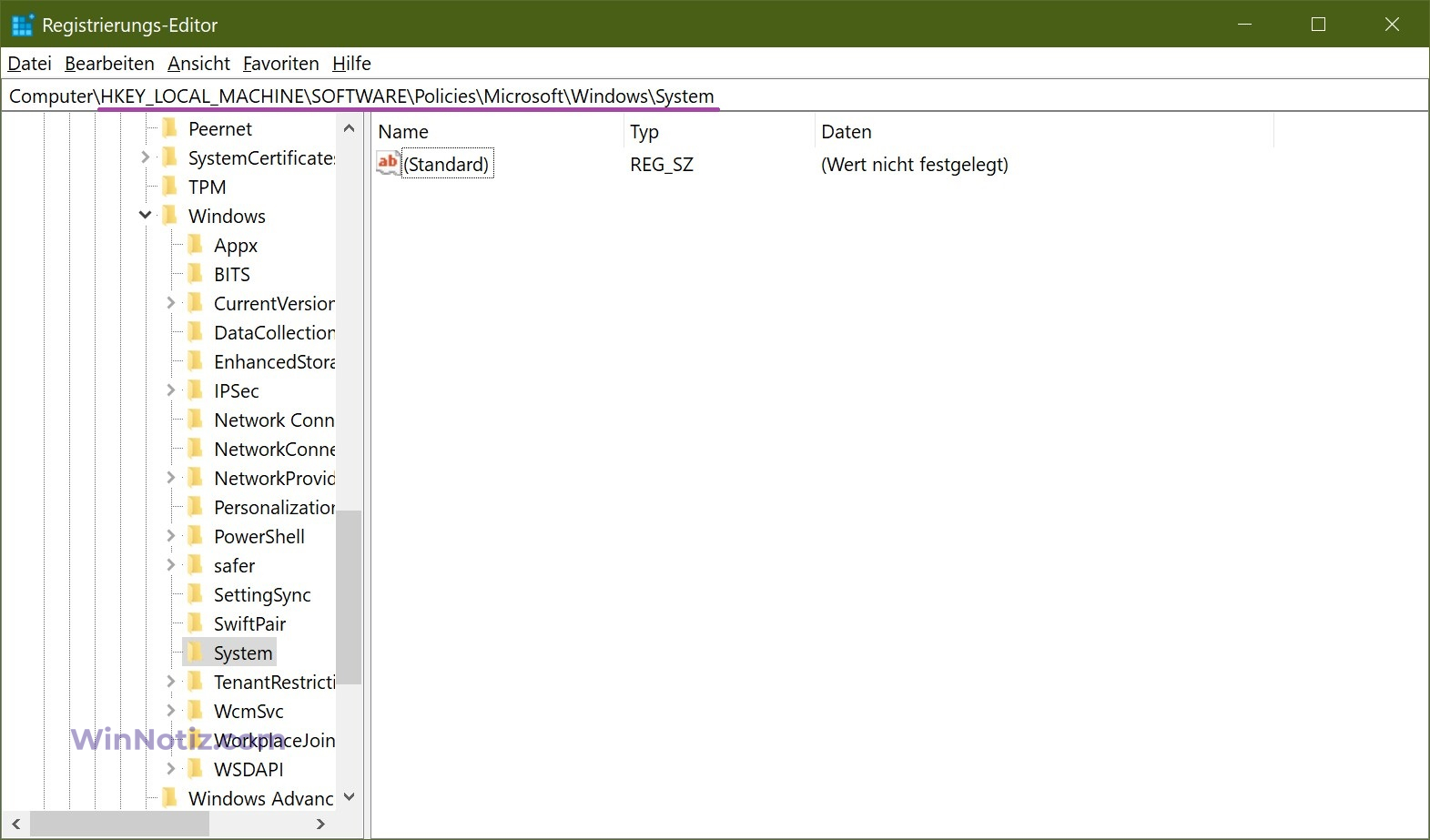
Task: Select the BITS key label
Action: click(x=231, y=274)
